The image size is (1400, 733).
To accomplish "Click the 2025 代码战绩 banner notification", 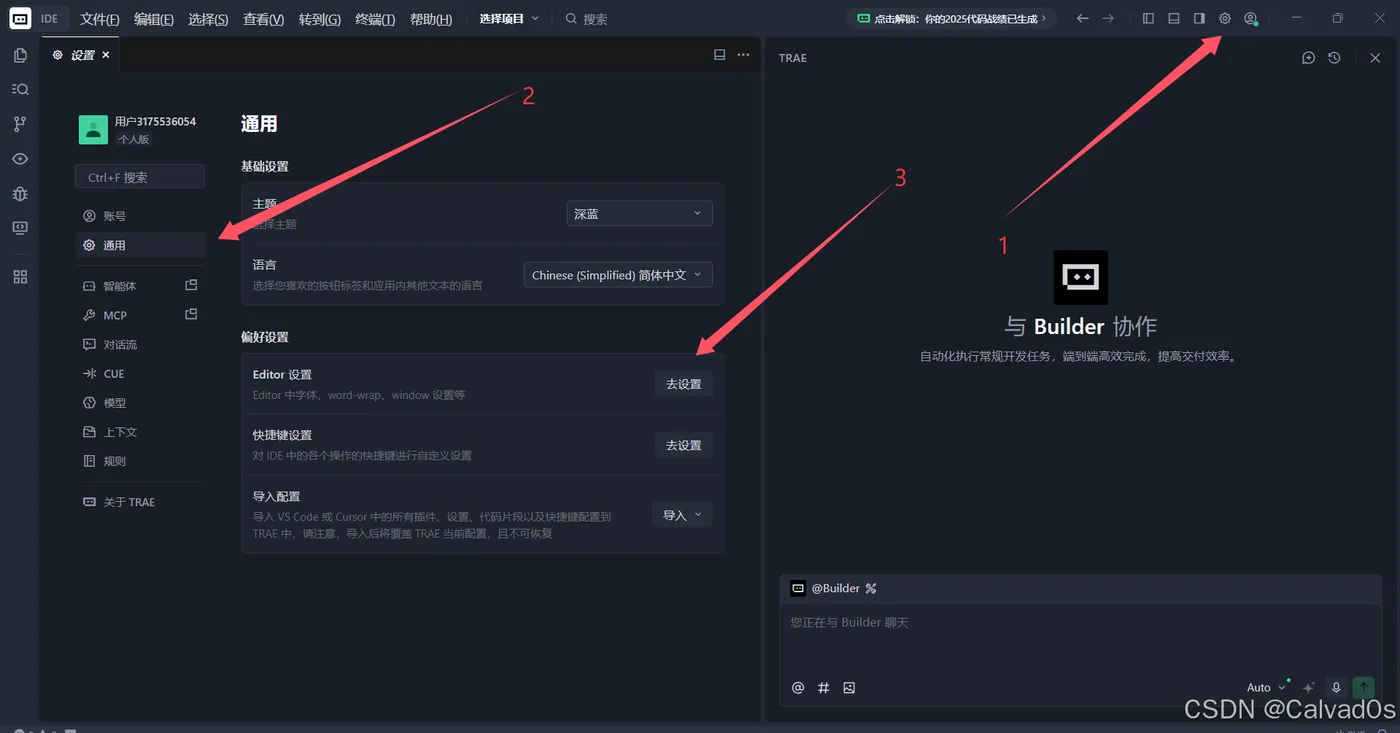I will click(x=951, y=18).
